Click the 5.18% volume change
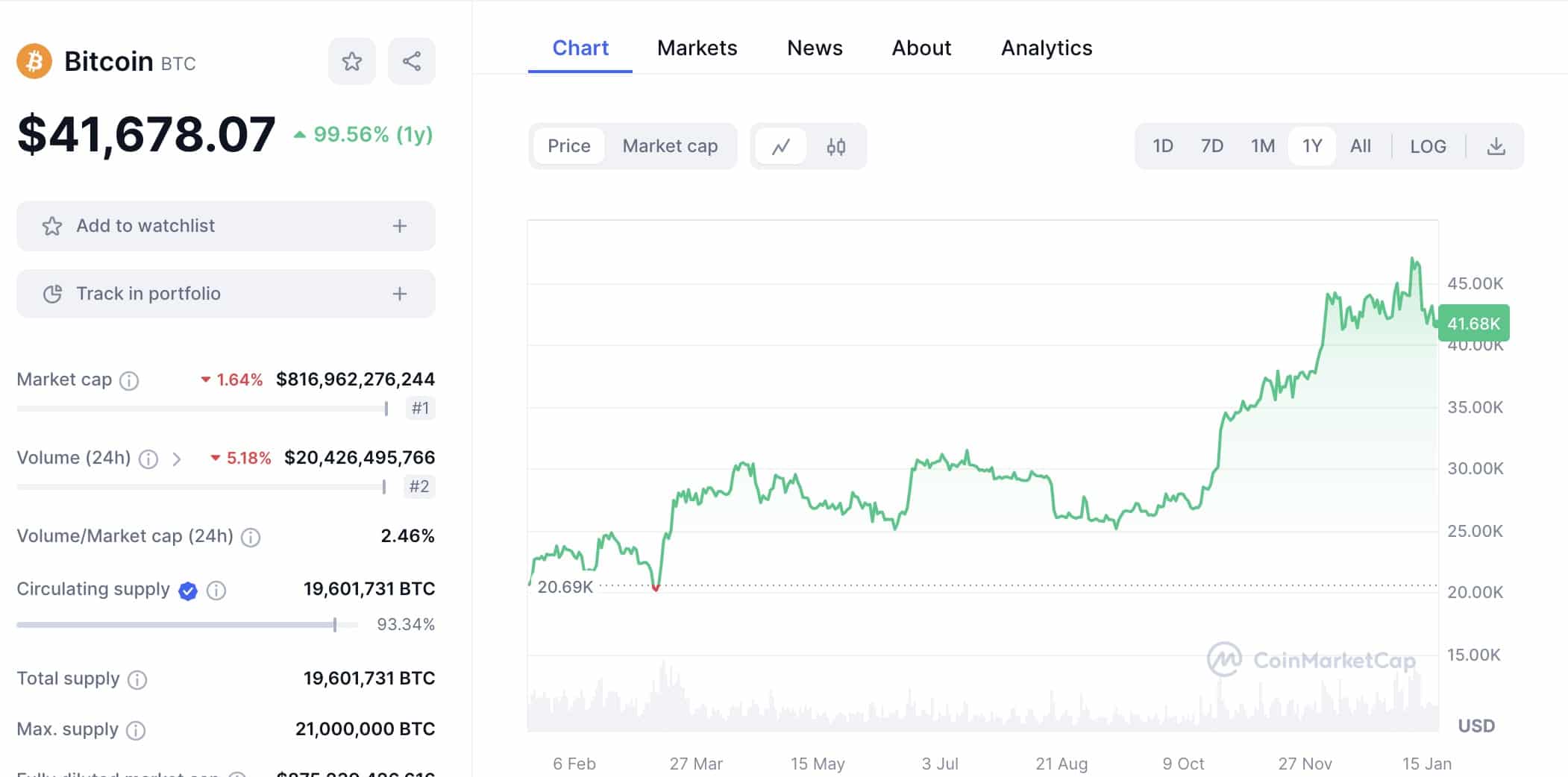Image resolution: width=1568 pixels, height=777 pixels. tap(240, 459)
